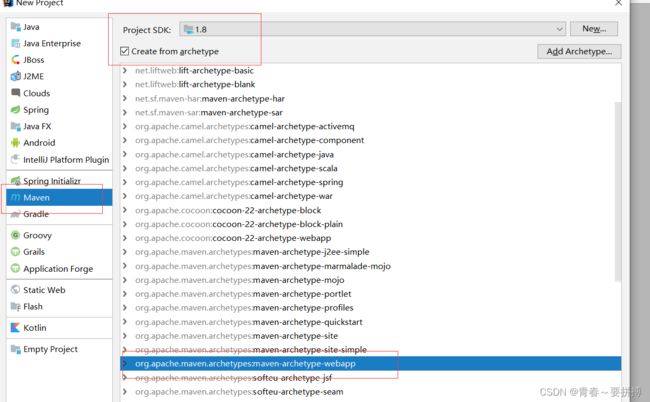Click the archetype list scrollbar

pos(618,191)
